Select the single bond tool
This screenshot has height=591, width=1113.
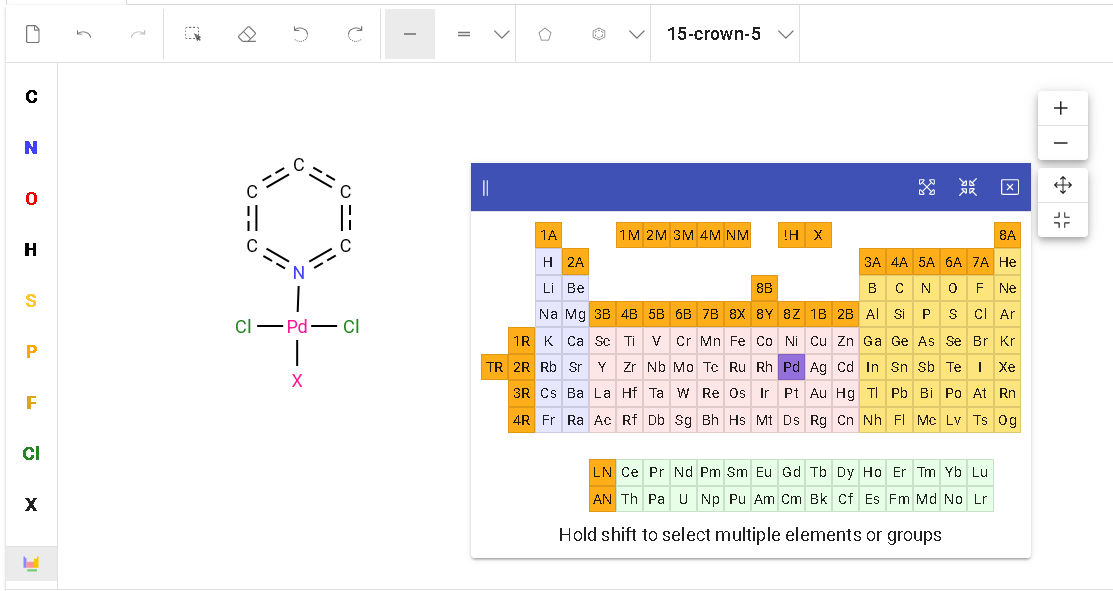click(409, 34)
